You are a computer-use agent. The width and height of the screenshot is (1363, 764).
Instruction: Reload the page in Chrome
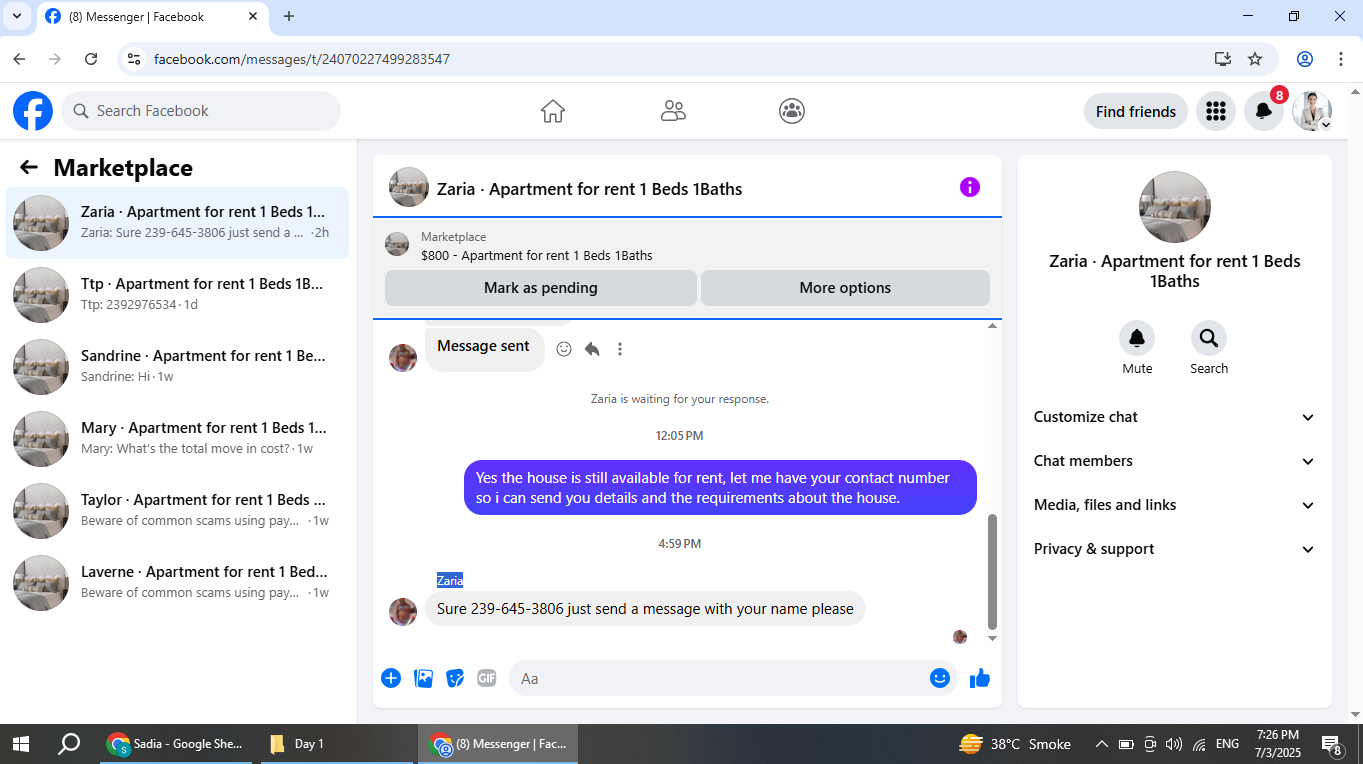click(x=91, y=59)
